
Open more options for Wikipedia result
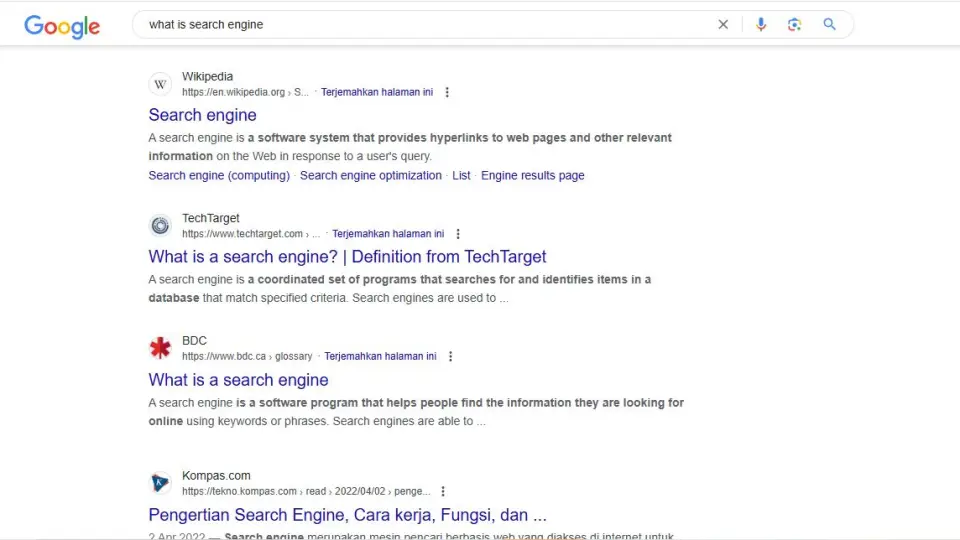(x=447, y=92)
